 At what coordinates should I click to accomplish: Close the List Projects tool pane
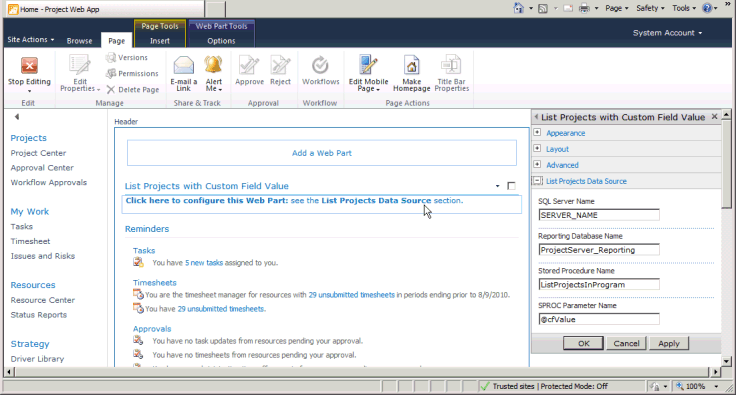click(x=714, y=116)
